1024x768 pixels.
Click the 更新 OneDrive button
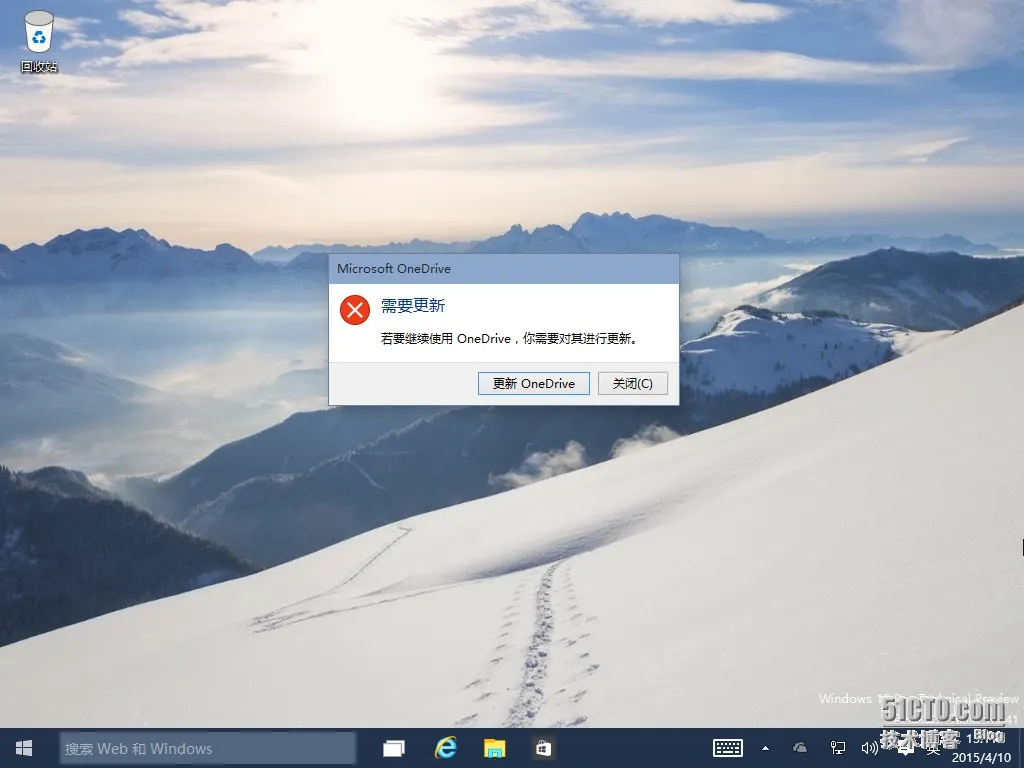click(534, 383)
